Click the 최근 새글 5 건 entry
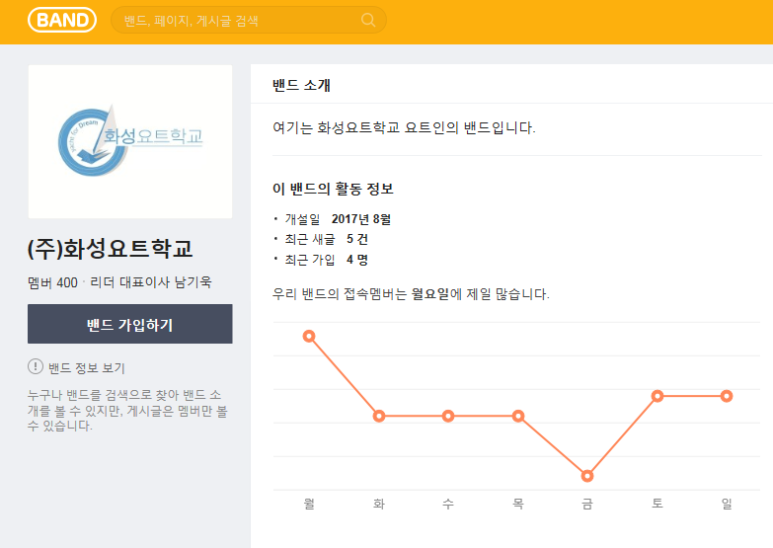Image resolution: width=773 pixels, height=548 pixels. [326, 240]
